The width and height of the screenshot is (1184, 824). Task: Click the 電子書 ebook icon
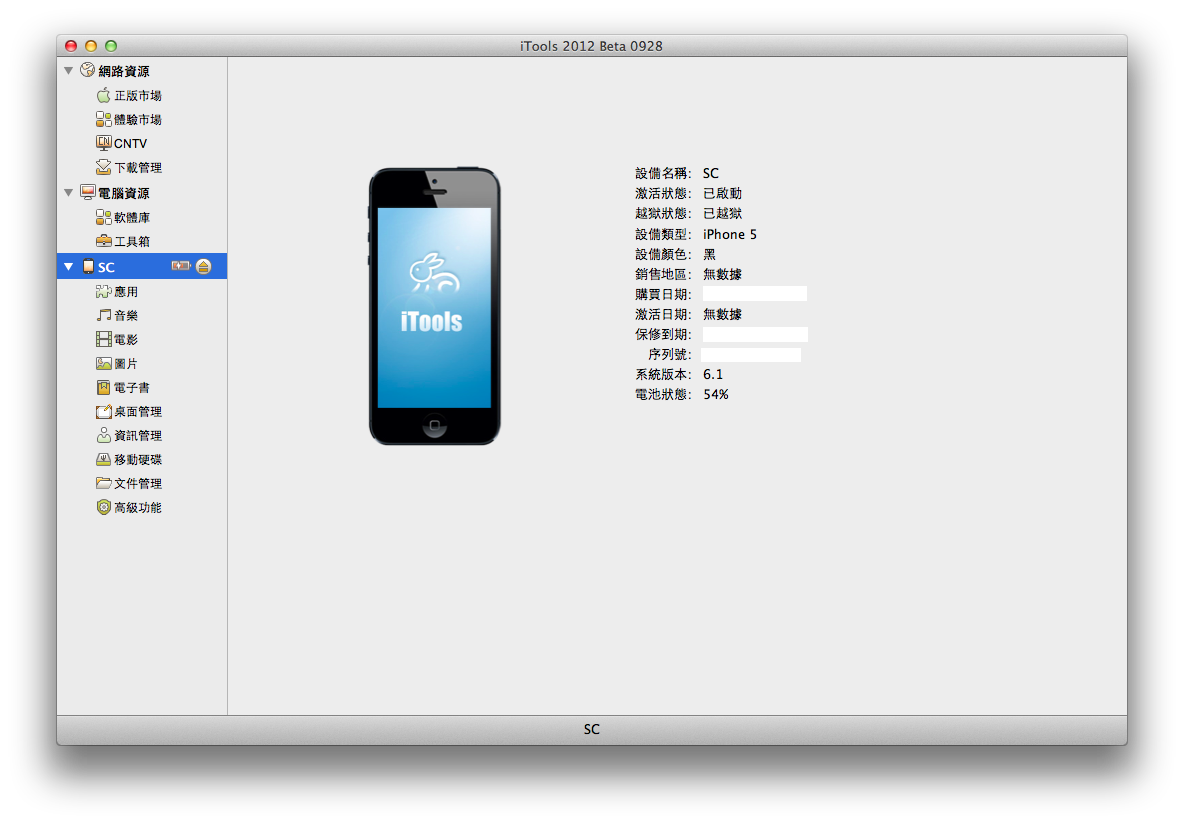tap(103, 387)
